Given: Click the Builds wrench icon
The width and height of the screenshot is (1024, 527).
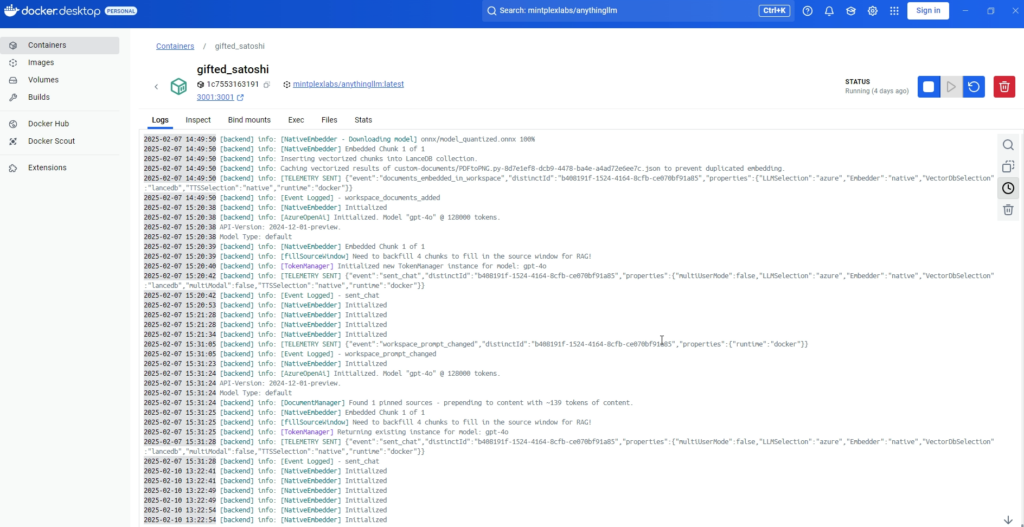Looking at the screenshot, I should point(13,97).
